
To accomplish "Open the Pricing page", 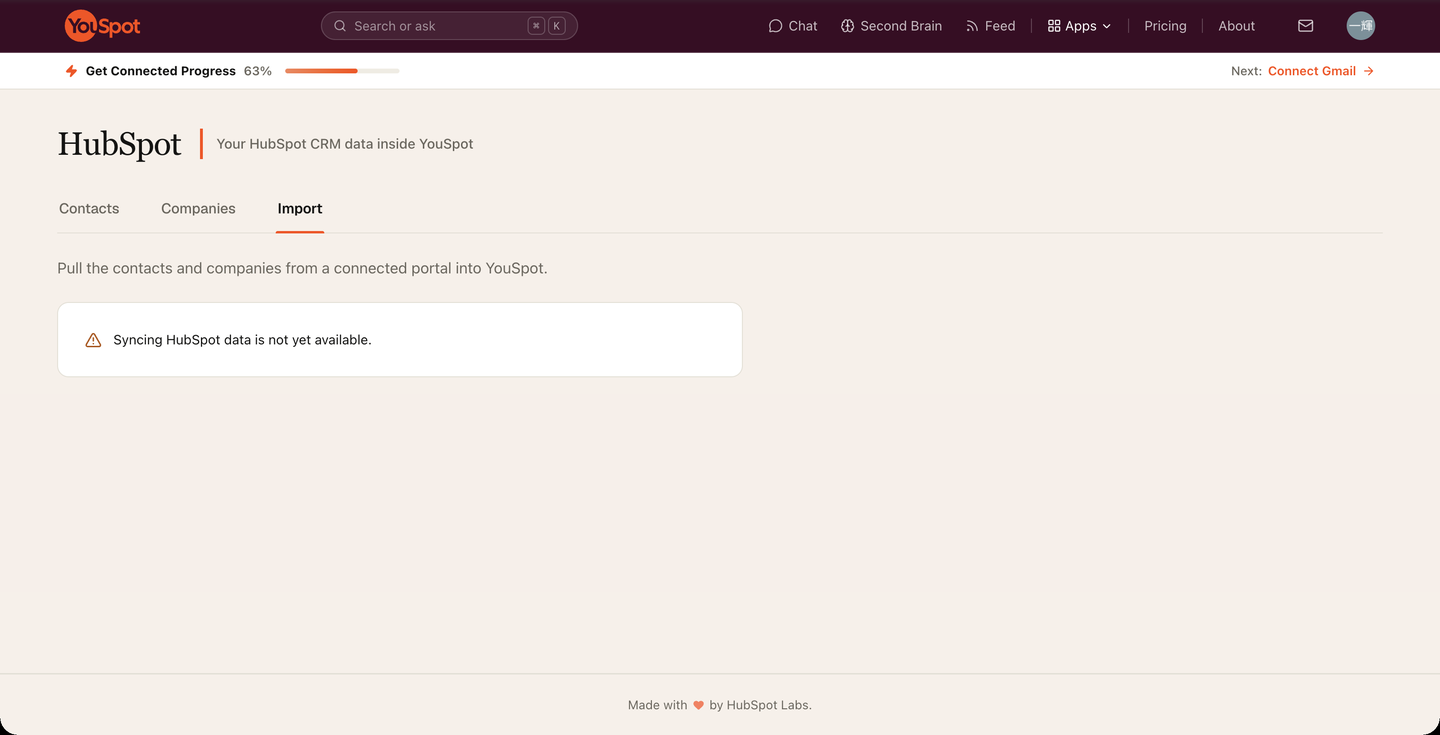I will pyautogui.click(x=1165, y=26).
